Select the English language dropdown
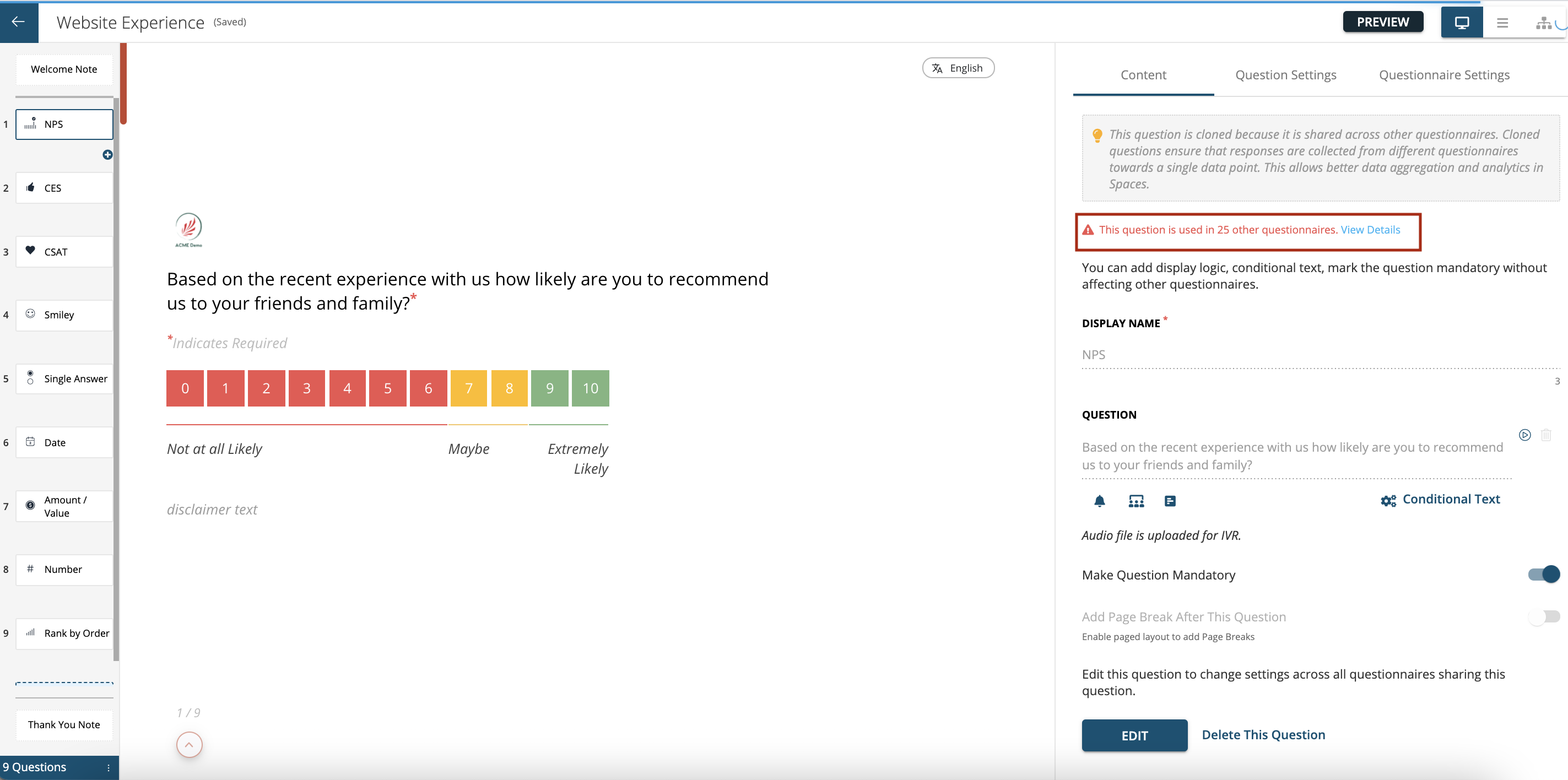Image resolution: width=1568 pixels, height=780 pixels. pos(957,67)
